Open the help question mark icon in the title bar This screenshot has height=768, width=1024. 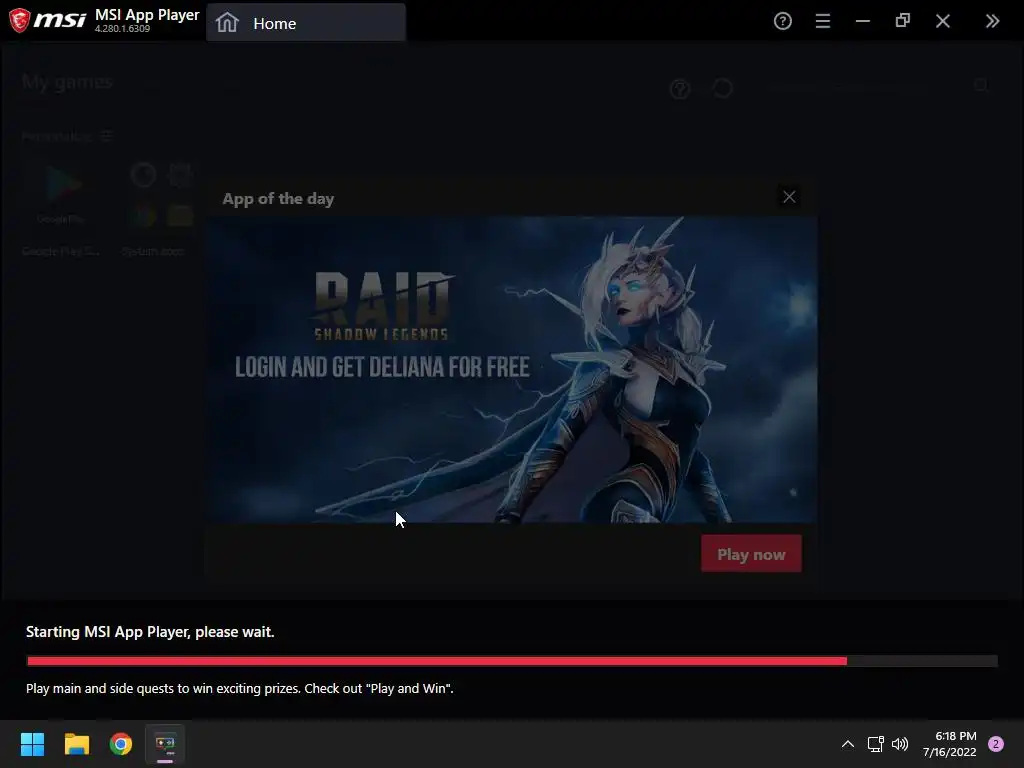coord(782,21)
